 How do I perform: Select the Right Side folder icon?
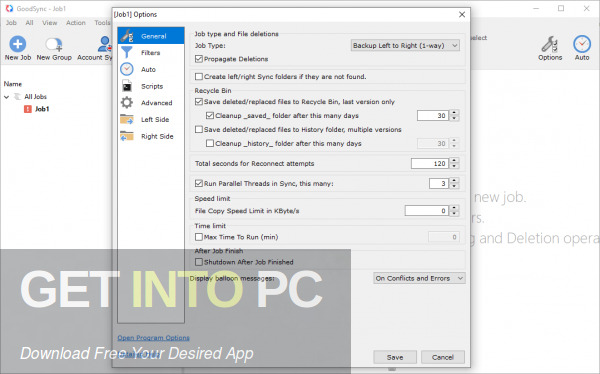tap(127, 136)
